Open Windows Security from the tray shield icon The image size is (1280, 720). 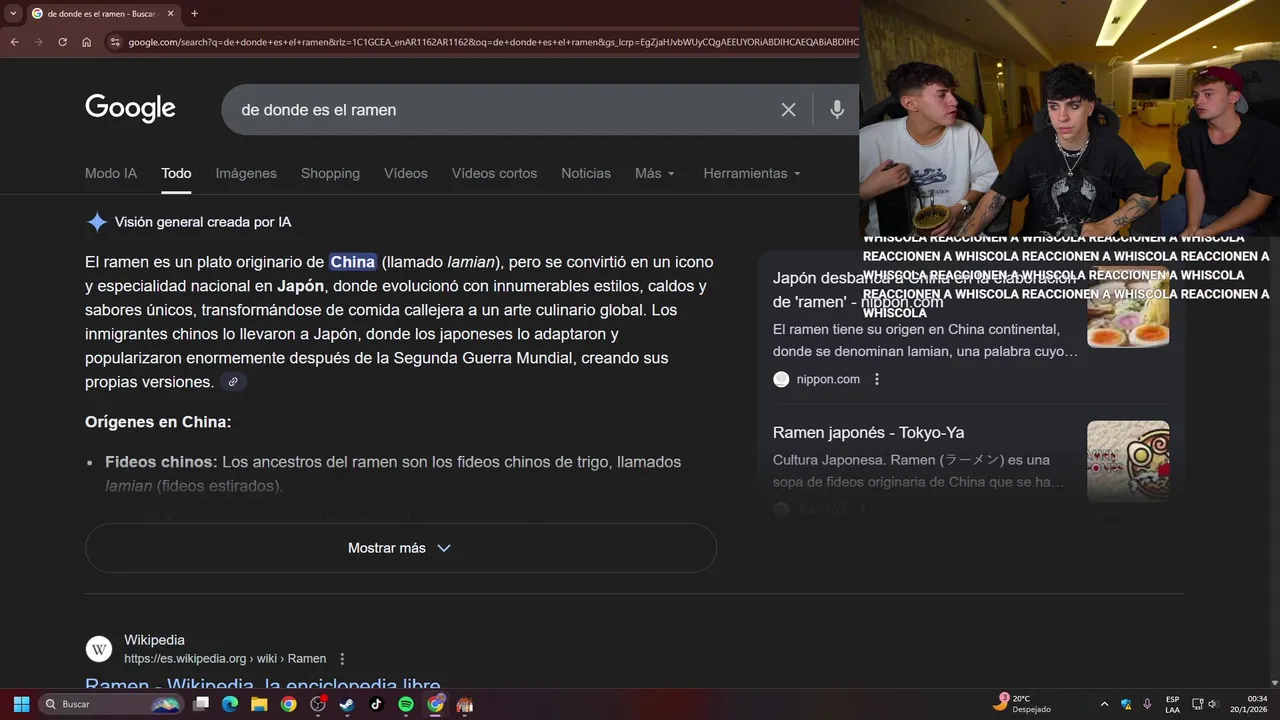(x=1126, y=704)
